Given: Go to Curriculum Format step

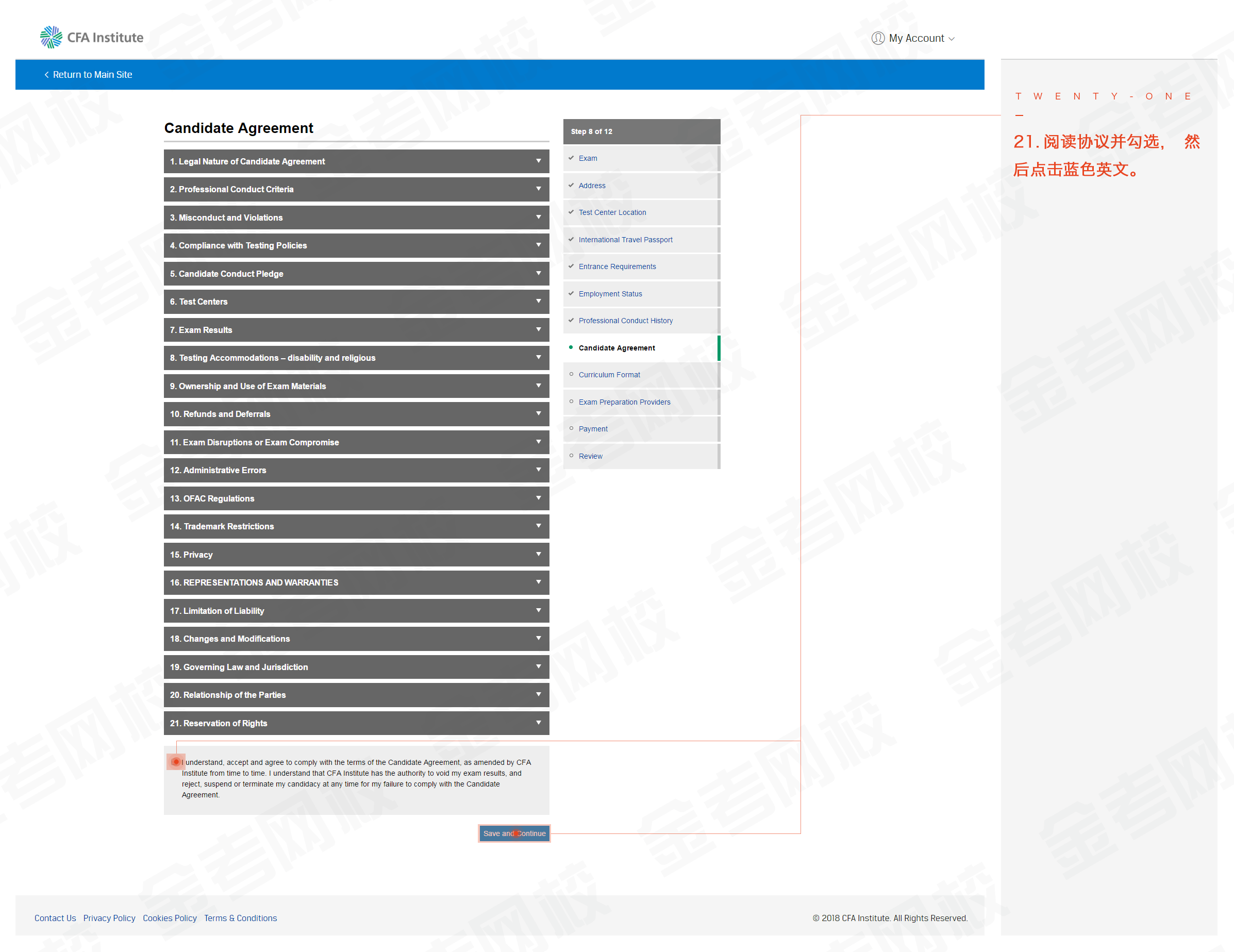Looking at the screenshot, I should tap(641, 375).
